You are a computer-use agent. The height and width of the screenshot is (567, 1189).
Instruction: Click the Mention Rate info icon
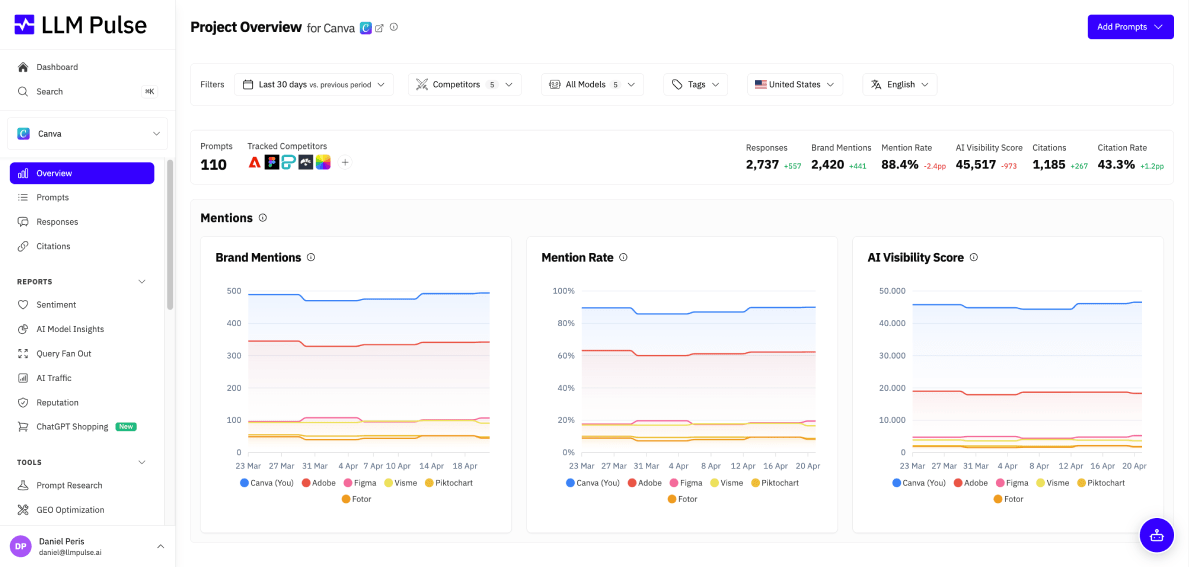(x=623, y=258)
